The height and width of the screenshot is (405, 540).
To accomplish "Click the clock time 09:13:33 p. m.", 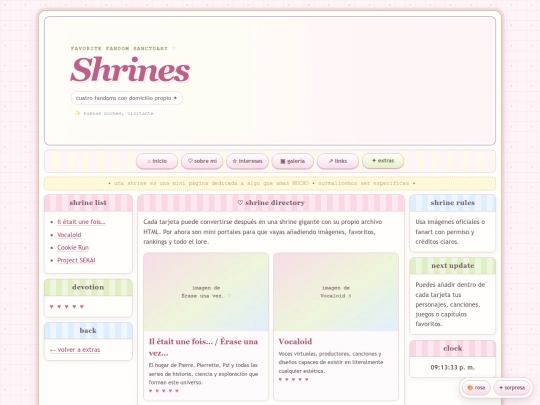I will tap(453, 367).
